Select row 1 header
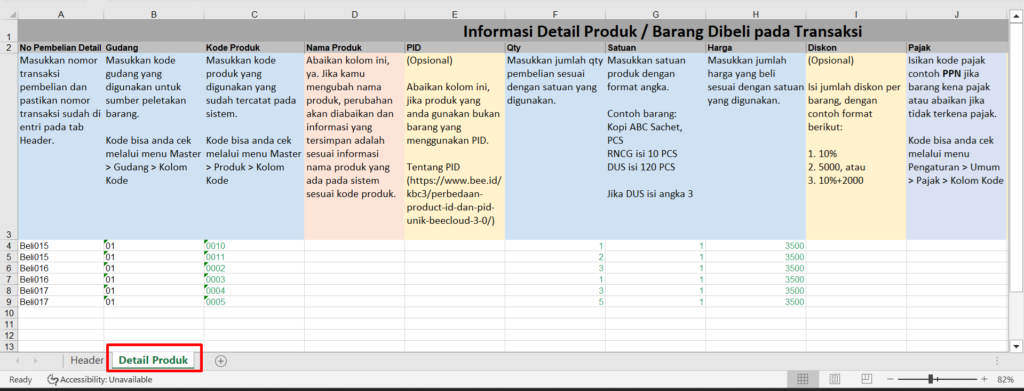The image size is (1024, 391). [8, 31]
